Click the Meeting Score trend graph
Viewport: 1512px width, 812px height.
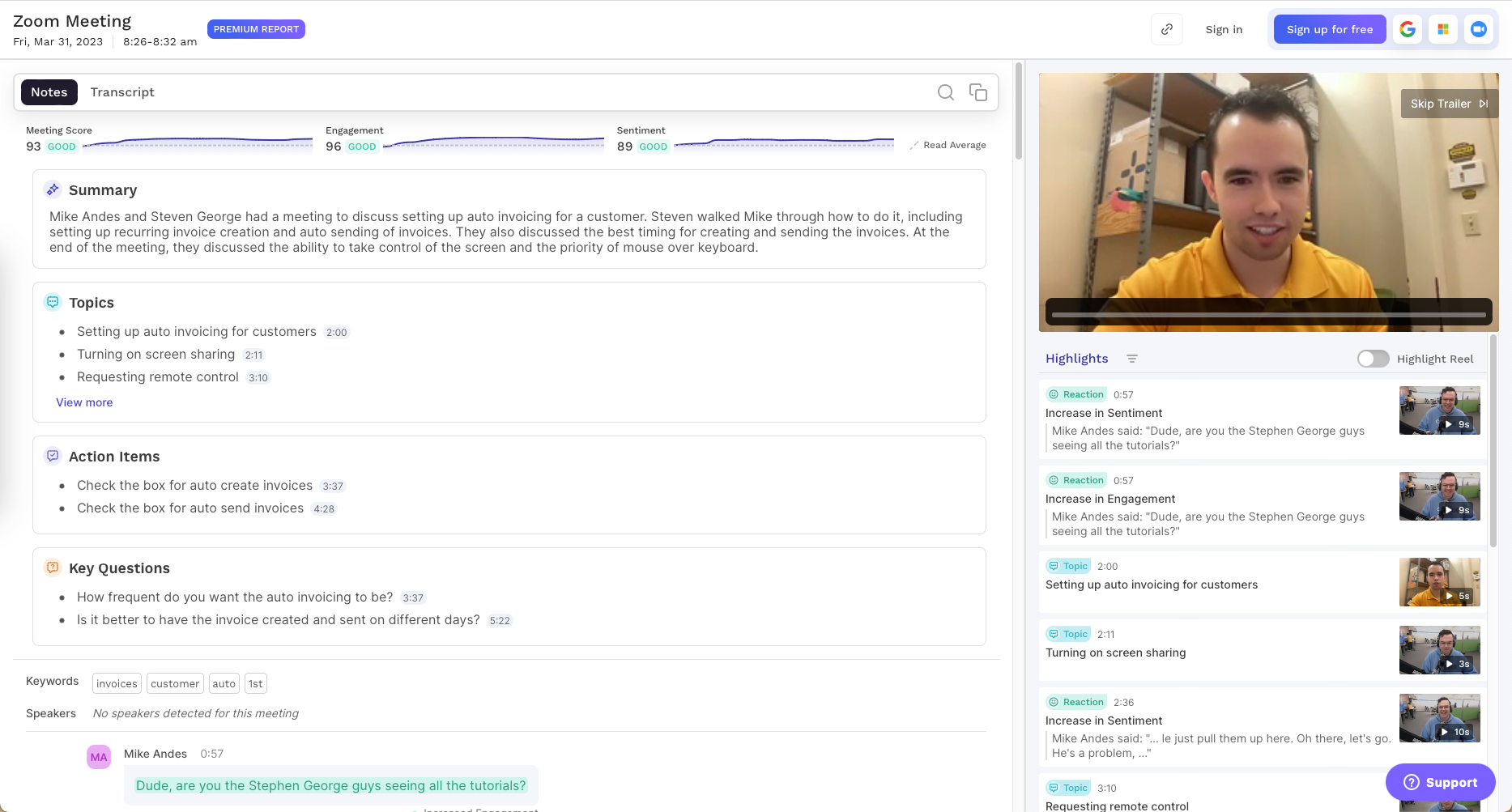pos(198,143)
